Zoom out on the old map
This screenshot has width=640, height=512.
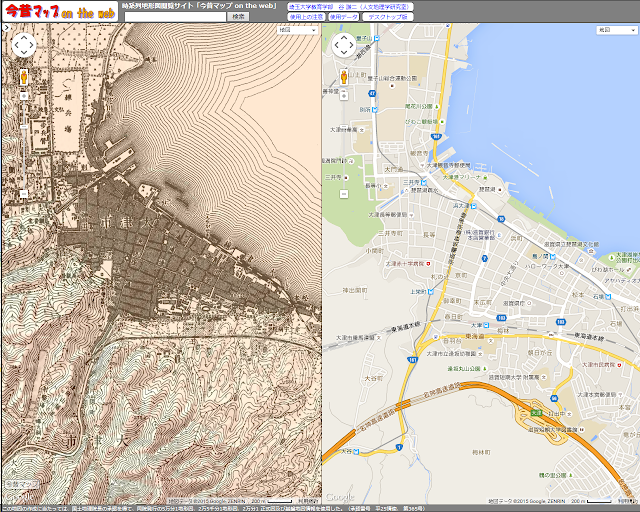pyautogui.click(x=24, y=194)
